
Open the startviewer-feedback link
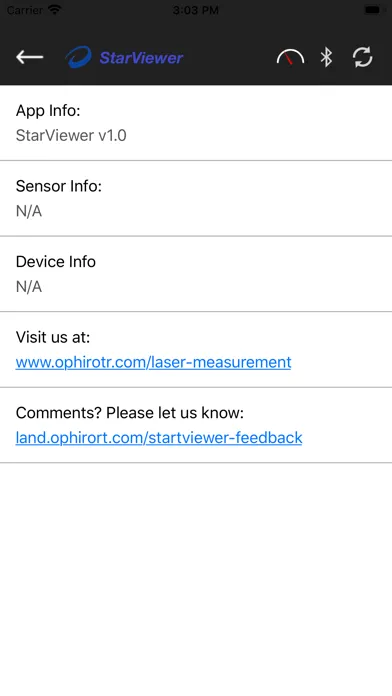[x=159, y=438]
